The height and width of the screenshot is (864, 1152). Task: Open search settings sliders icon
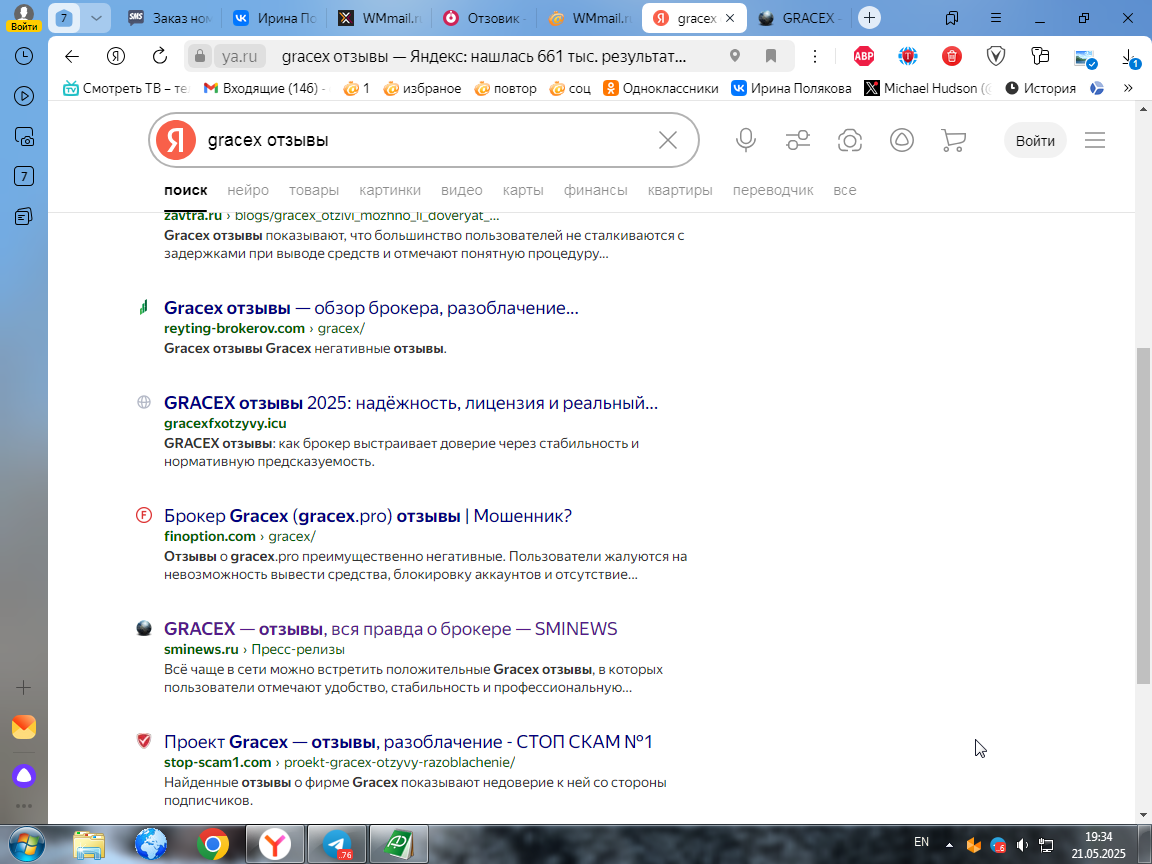pyautogui.click(x=798, y=140)
